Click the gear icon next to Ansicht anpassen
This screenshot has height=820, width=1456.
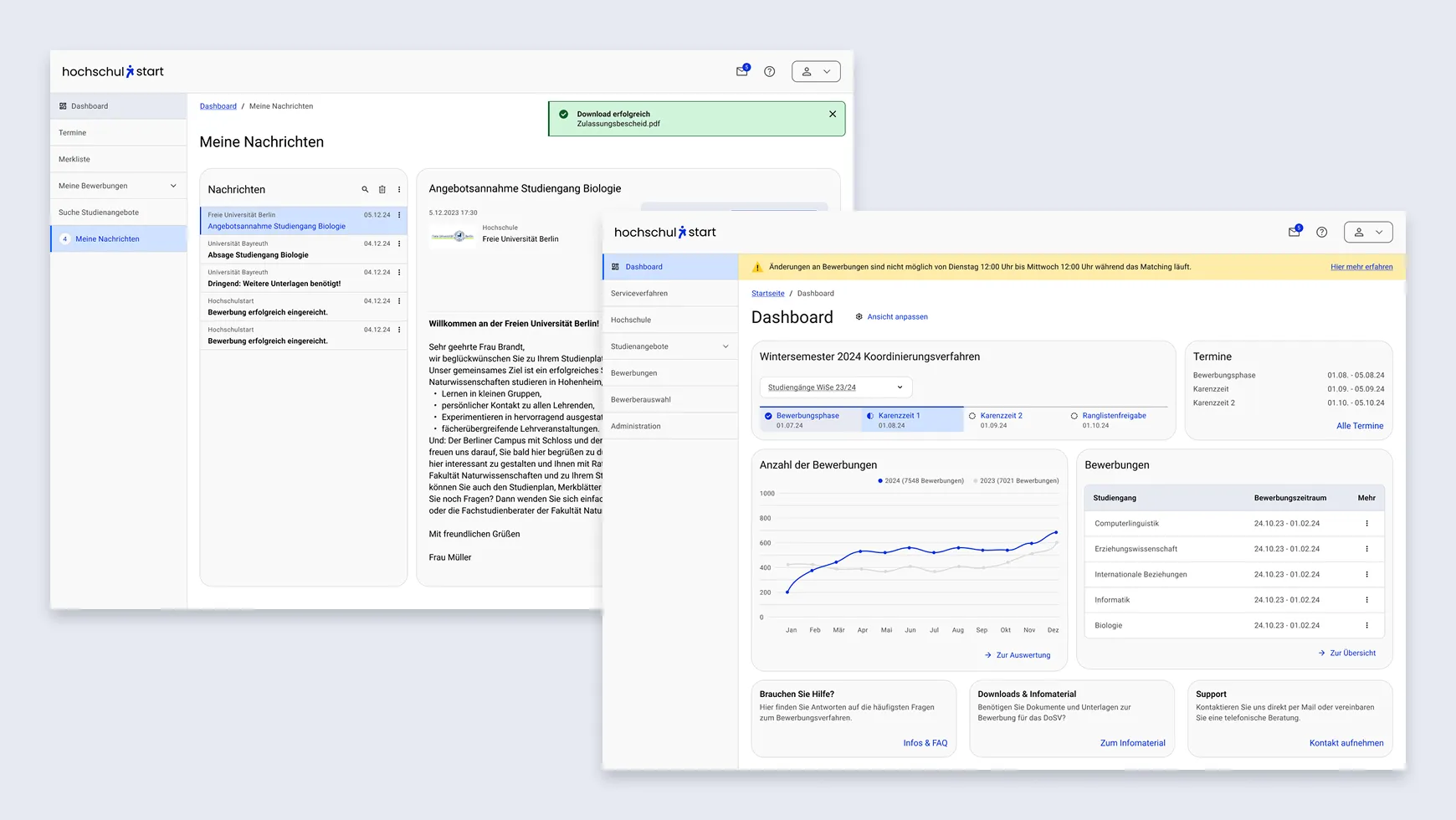point(859,316)
